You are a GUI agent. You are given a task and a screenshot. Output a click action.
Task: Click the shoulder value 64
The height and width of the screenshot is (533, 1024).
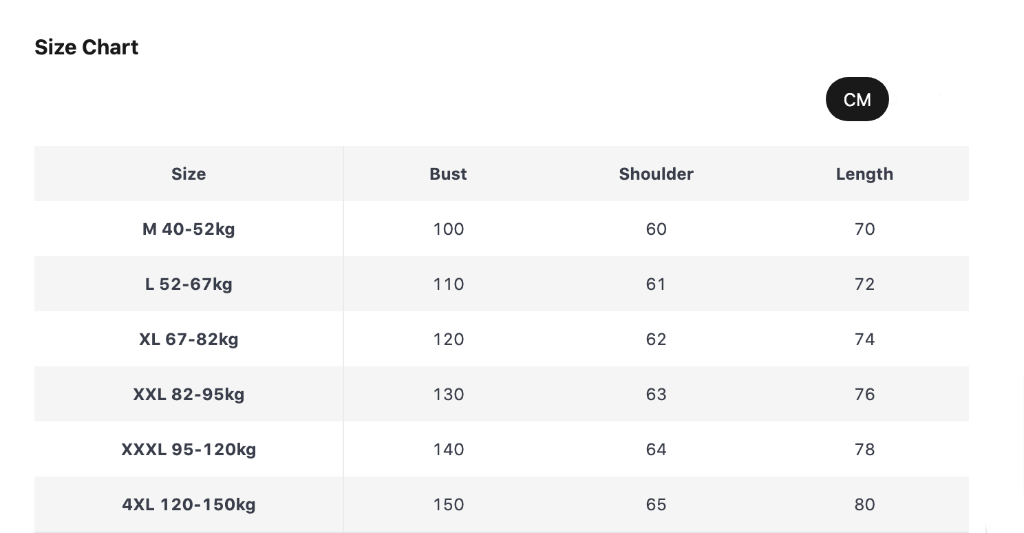tap(656, 449)
